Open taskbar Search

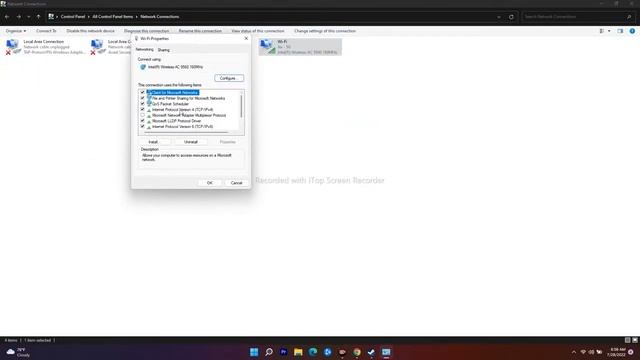click(269, 352)
